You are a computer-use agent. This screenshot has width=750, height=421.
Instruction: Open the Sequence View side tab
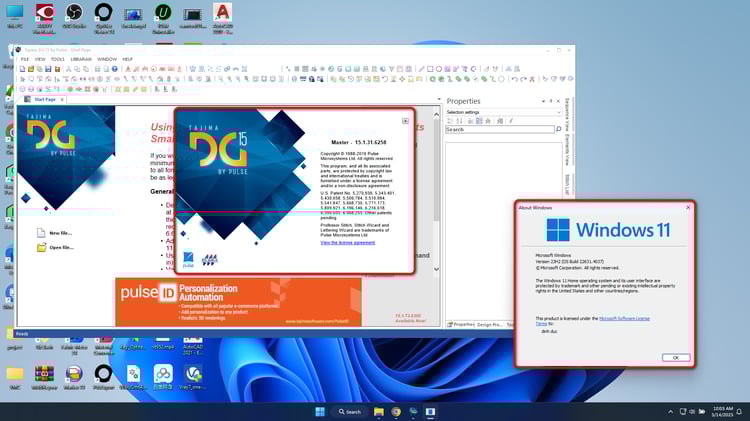567,115
